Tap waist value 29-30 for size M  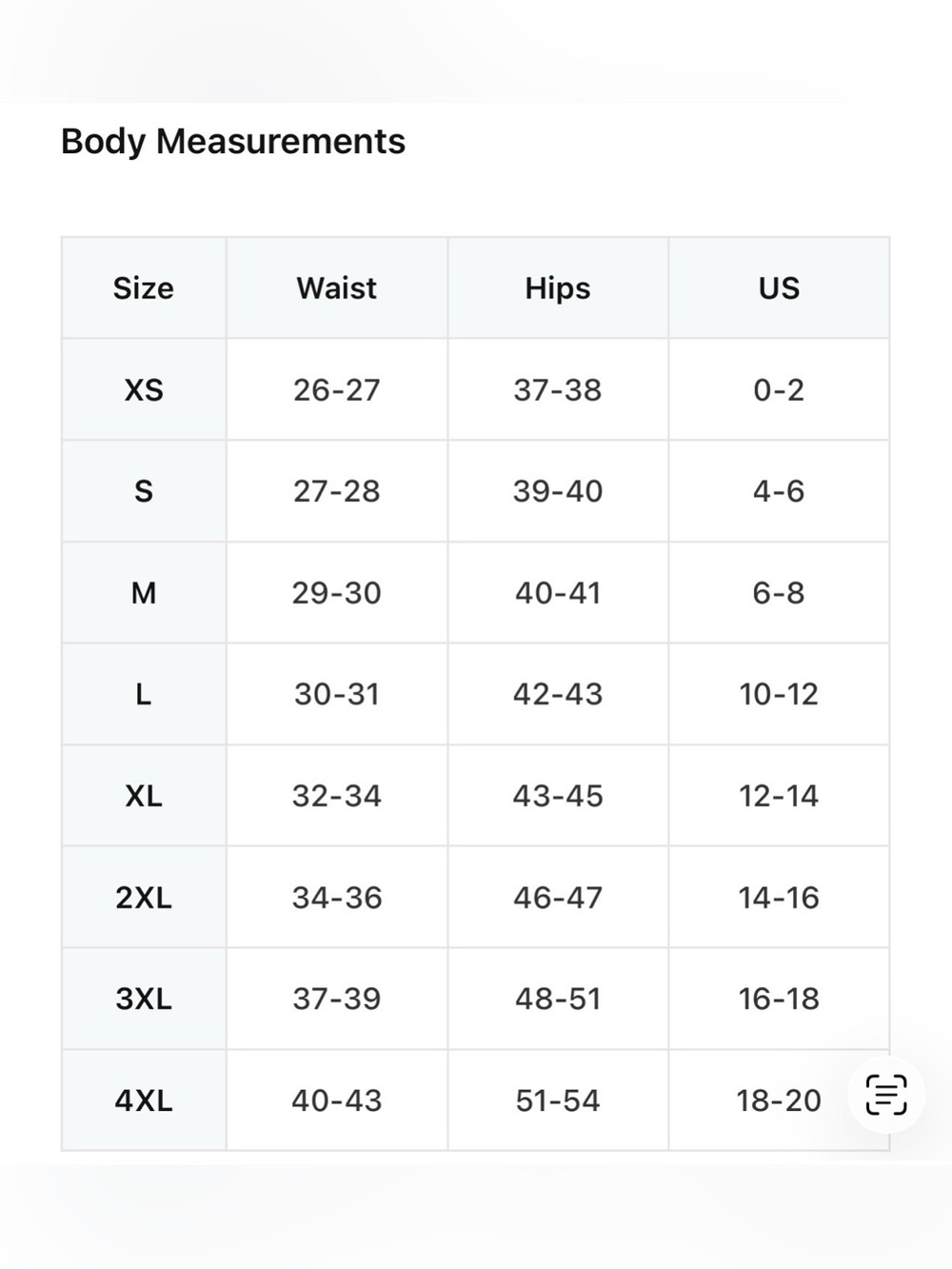coord(337,593)
